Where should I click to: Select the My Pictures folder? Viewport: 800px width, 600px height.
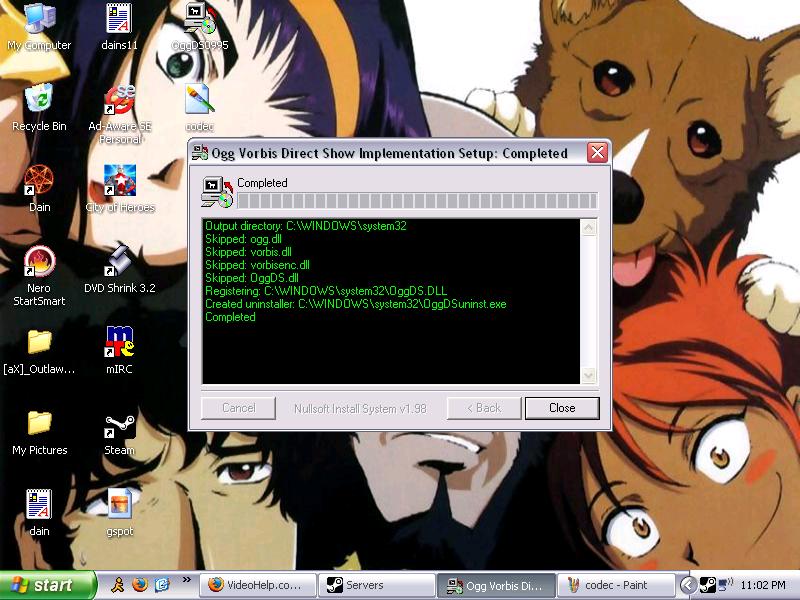click(39, 432)
